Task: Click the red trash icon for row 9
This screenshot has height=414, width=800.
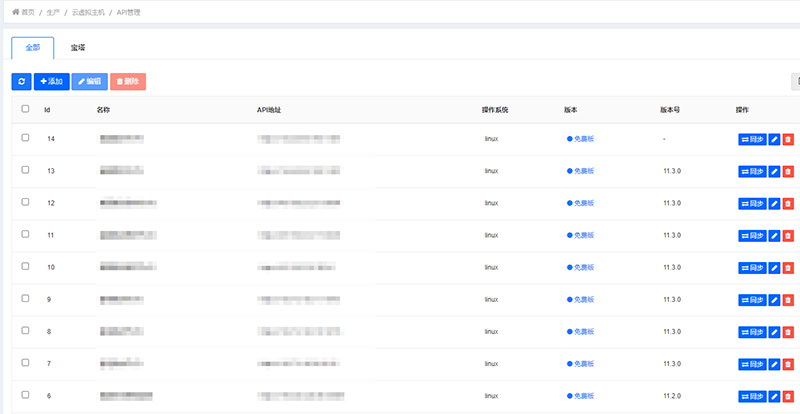Action: pos(788,300)
